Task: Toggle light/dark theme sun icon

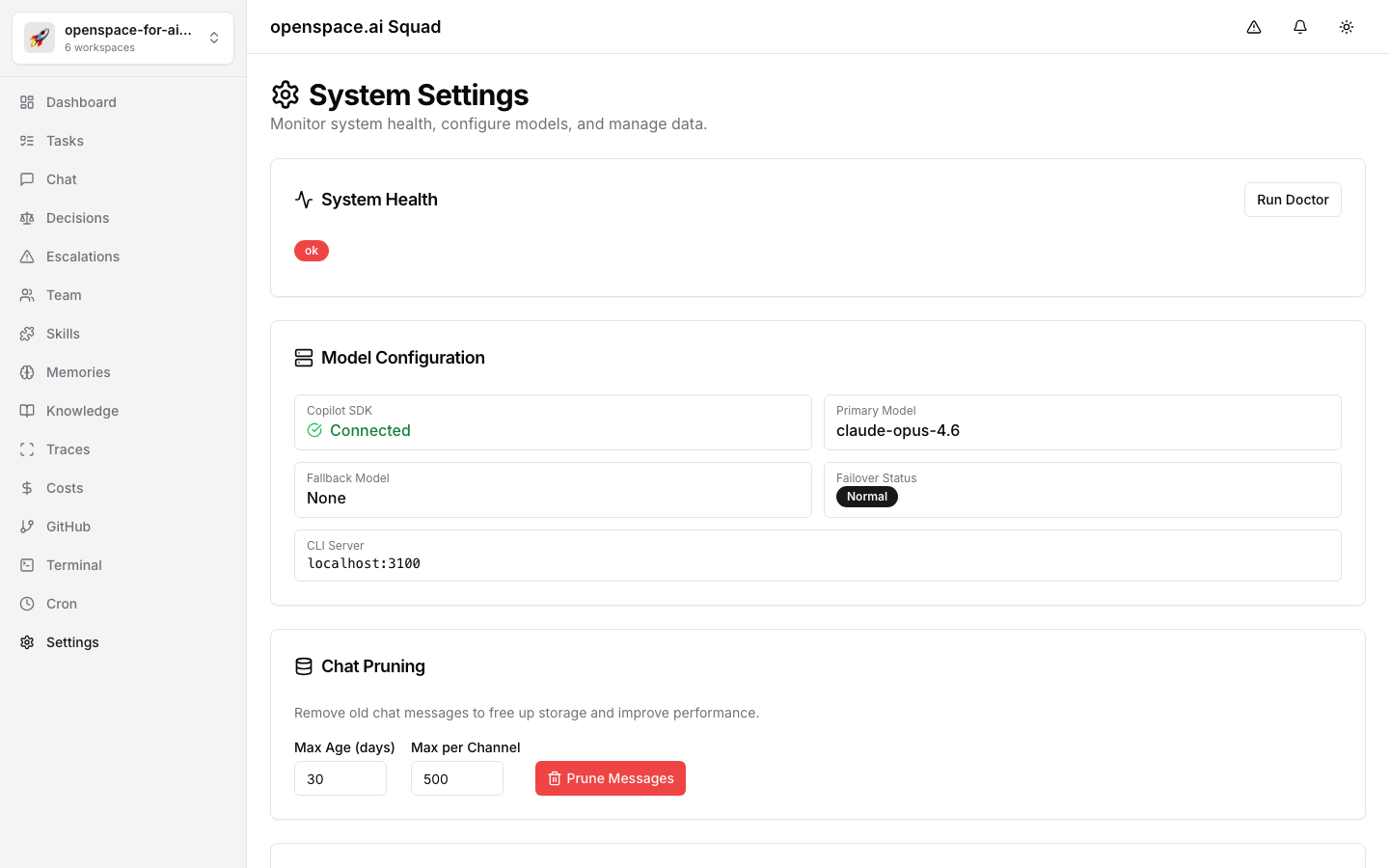Action: (x=1347, y=27)
